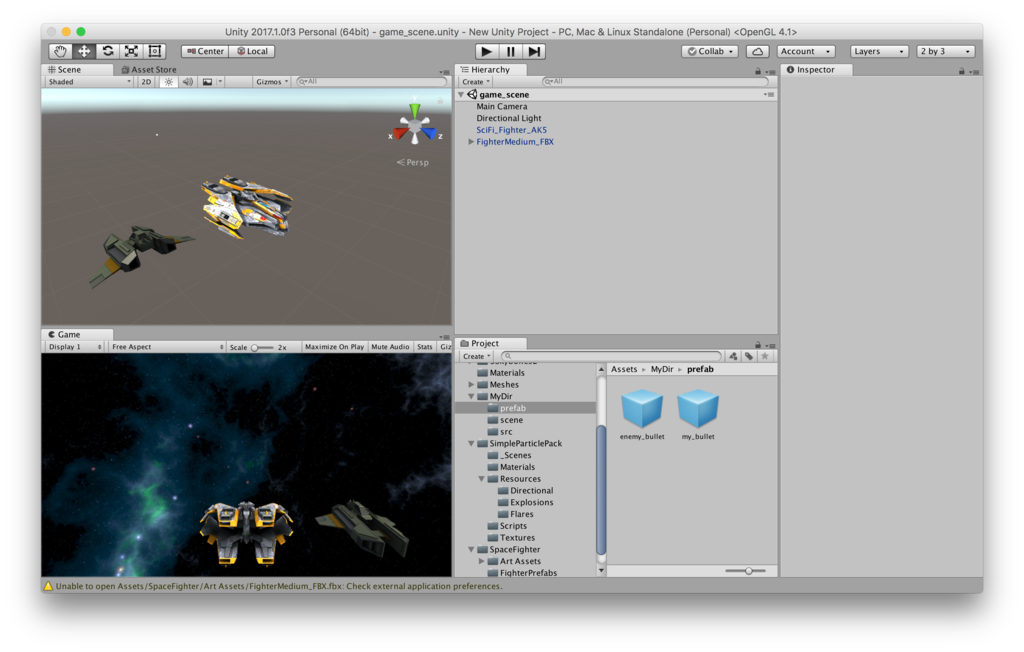
Task: Open the Hierarchy Create menu
Action: click(475, 82)
